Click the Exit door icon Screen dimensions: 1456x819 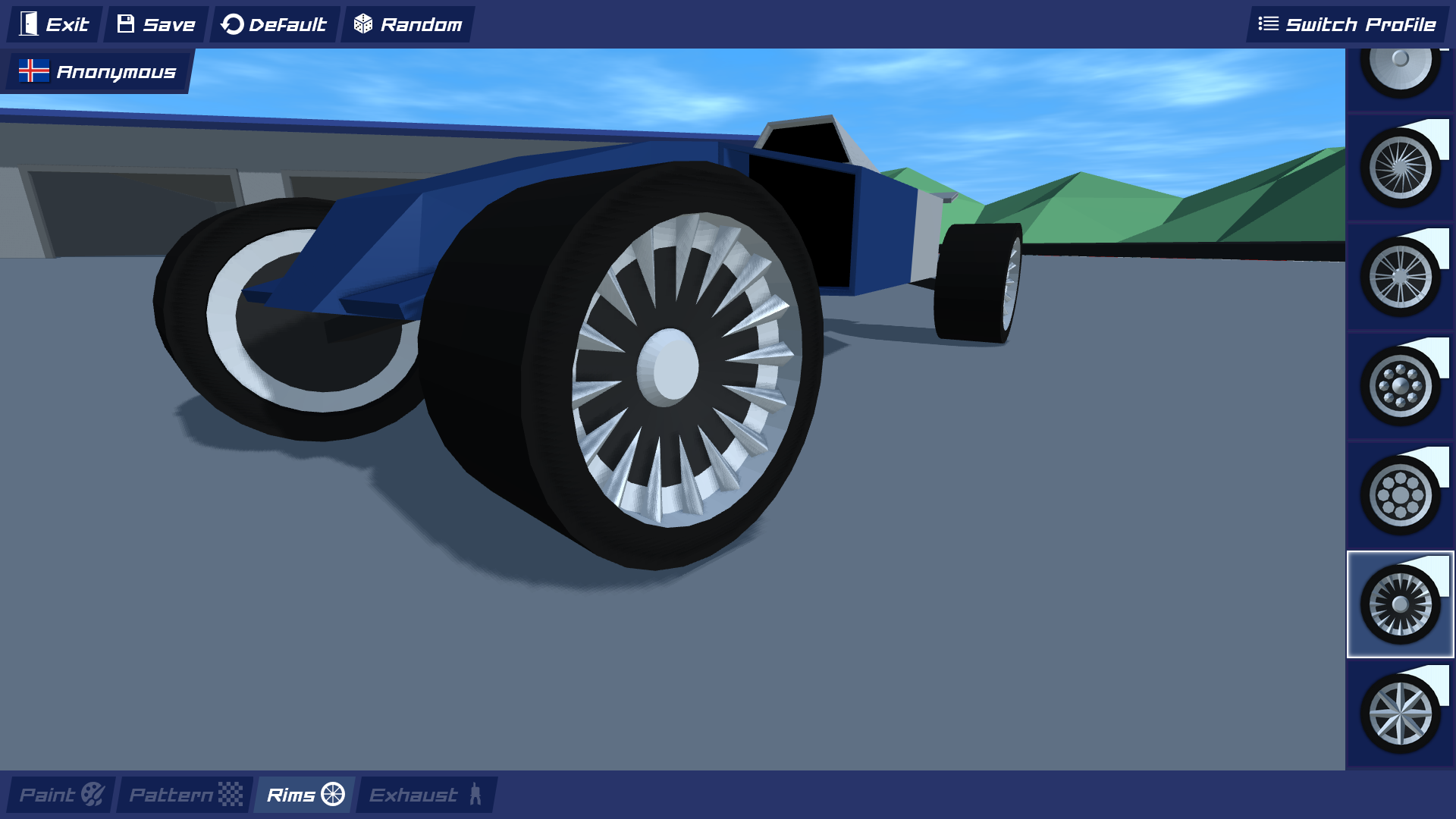(29, 24)
